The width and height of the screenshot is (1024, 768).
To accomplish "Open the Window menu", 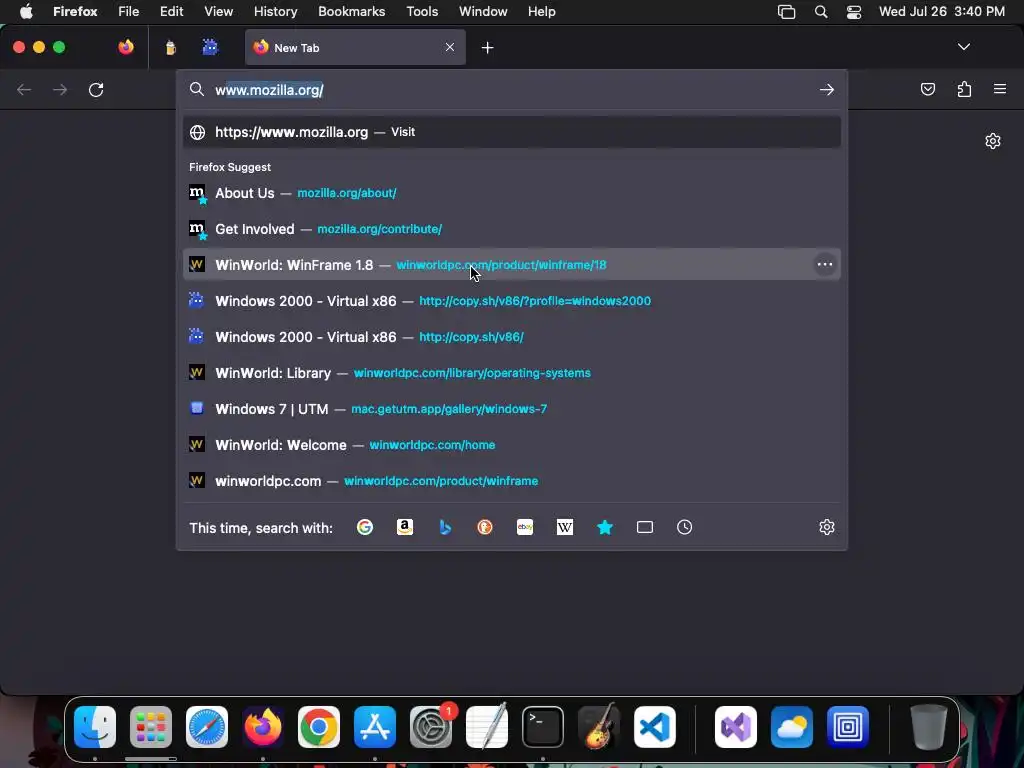I will click(483, 12).
